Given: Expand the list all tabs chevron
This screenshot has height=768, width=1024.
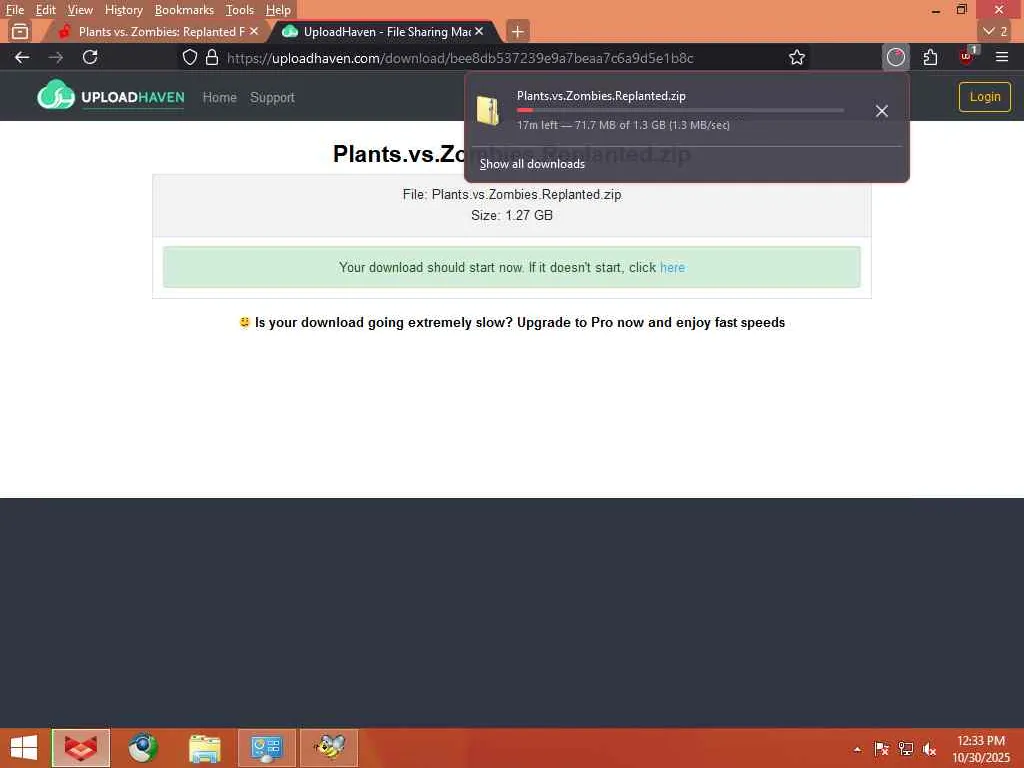Looking at the screenshot, I should click(995, 31).
